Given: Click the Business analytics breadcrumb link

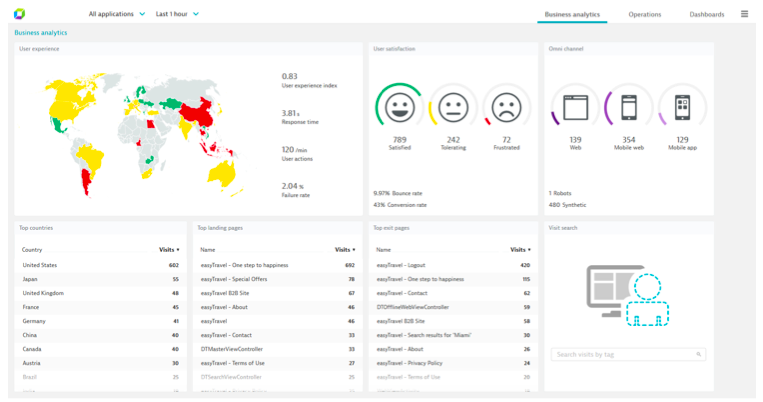Looking at the screenshot, I should pyautogui.click(x=41, y=33).
